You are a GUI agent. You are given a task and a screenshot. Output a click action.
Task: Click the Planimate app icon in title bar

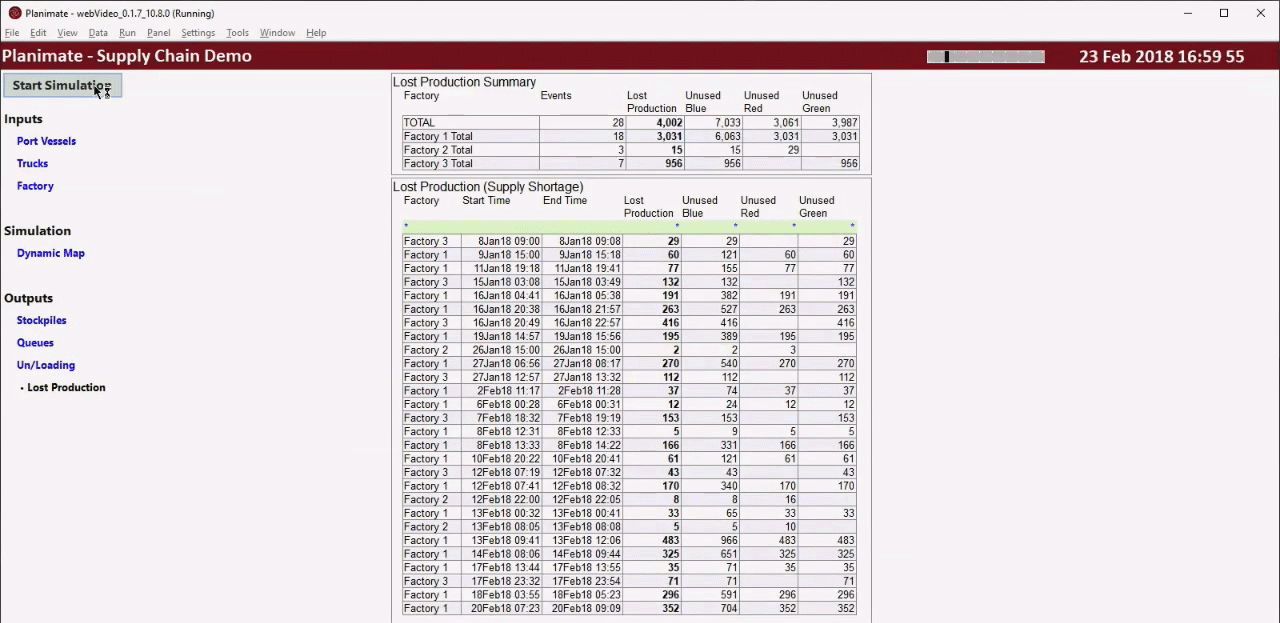pos(14,13)
